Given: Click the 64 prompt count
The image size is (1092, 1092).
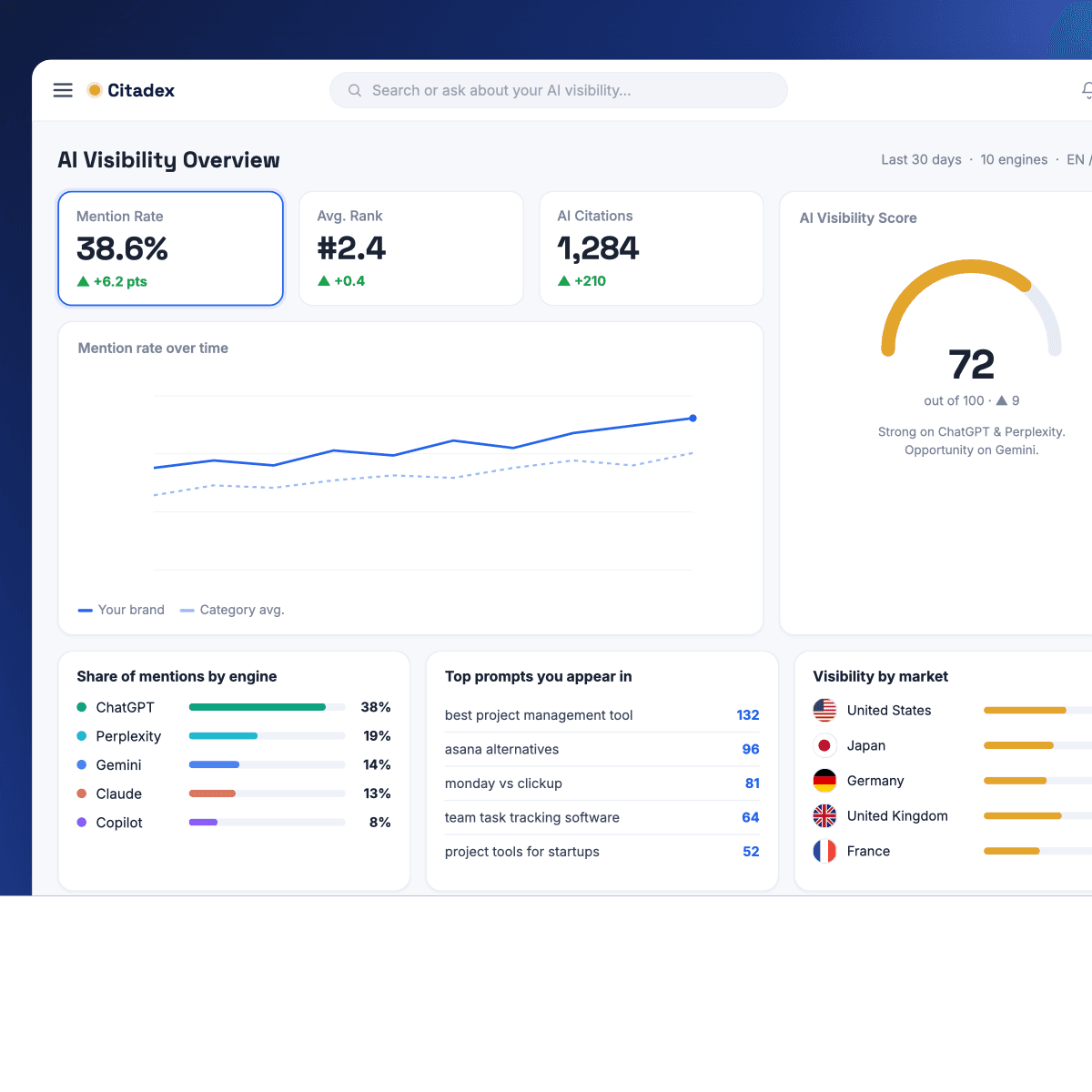Looking at the screenshot, I should tap(751, 817).
